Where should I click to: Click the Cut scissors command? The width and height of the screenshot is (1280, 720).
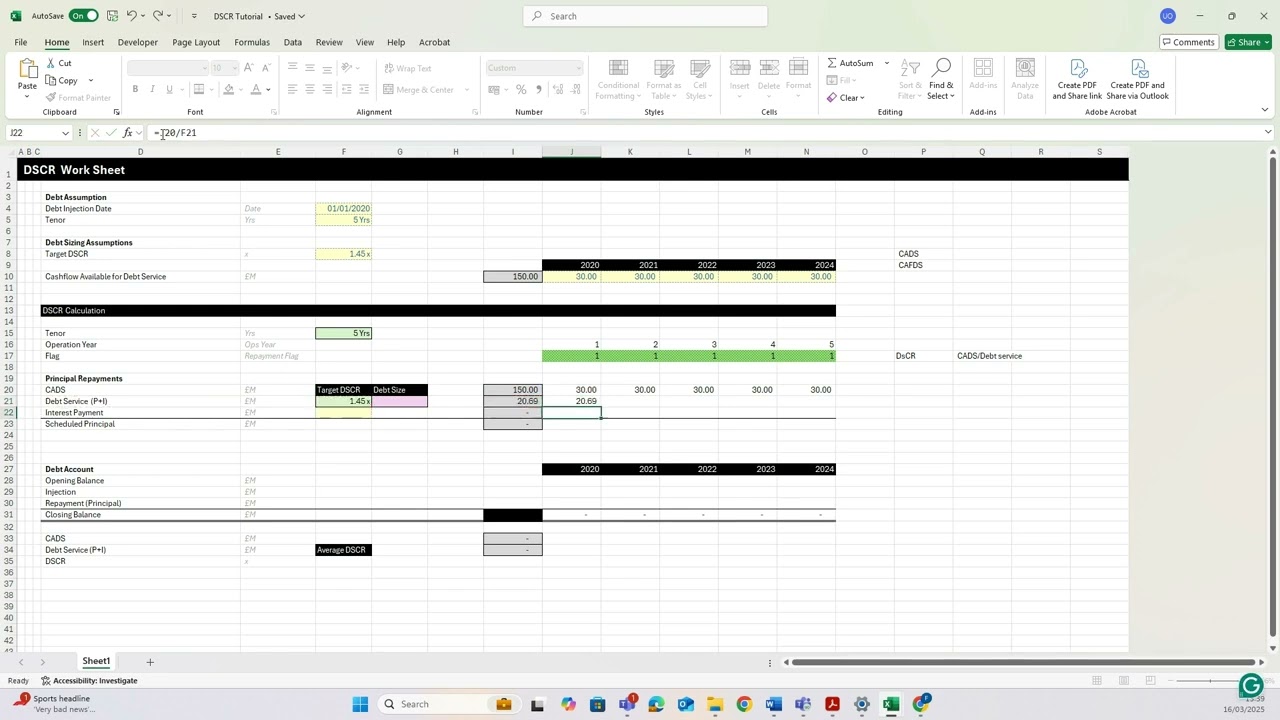[59, 63]
